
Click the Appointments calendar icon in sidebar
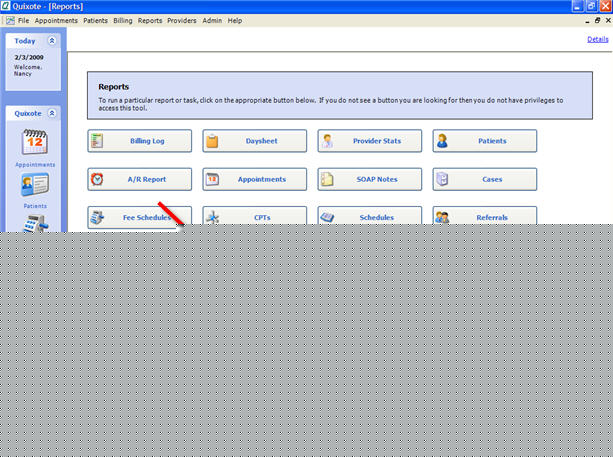(x=35, y=142)
